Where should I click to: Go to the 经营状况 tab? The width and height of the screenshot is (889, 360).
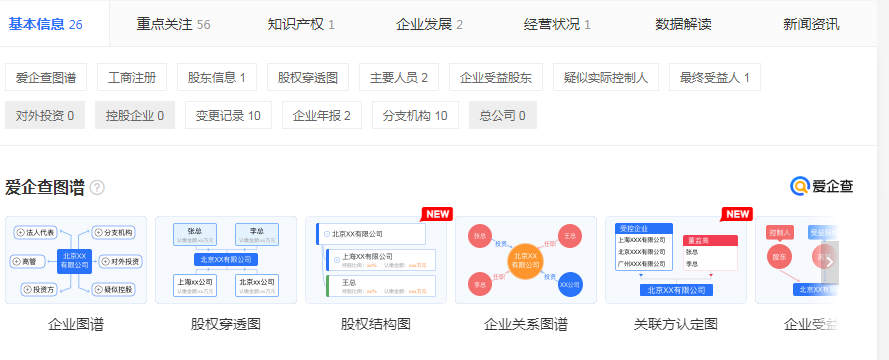click(x=557, y=24)
